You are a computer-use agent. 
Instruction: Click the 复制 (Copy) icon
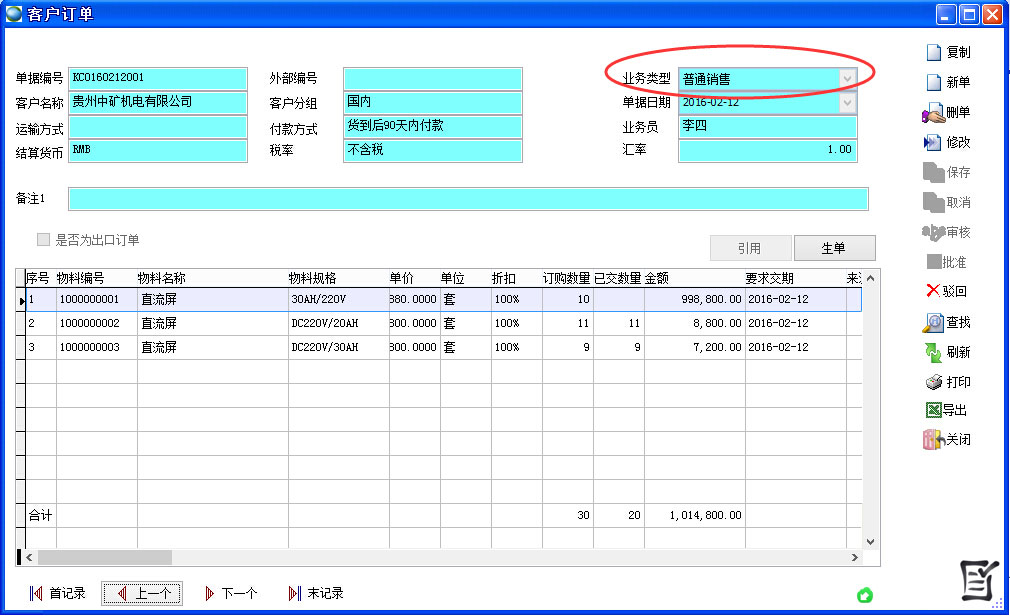point(933,53)
